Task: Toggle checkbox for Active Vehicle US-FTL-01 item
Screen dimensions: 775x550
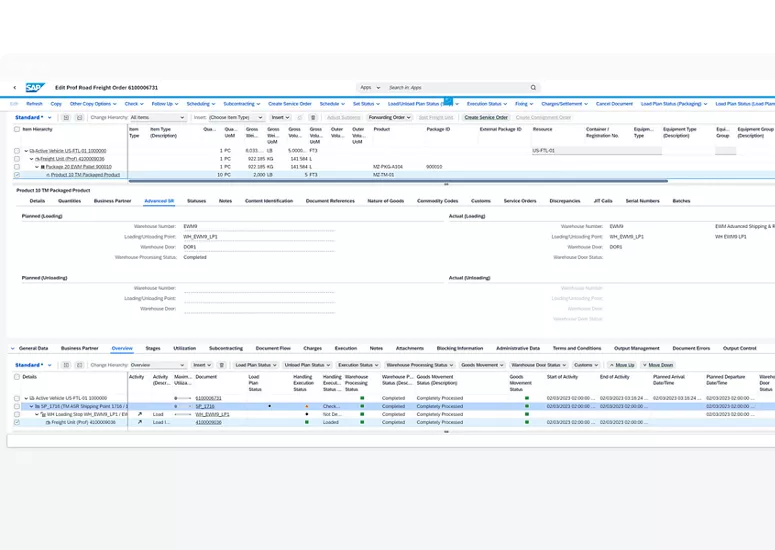Action: pyautogui.click(x=17, y=151)
